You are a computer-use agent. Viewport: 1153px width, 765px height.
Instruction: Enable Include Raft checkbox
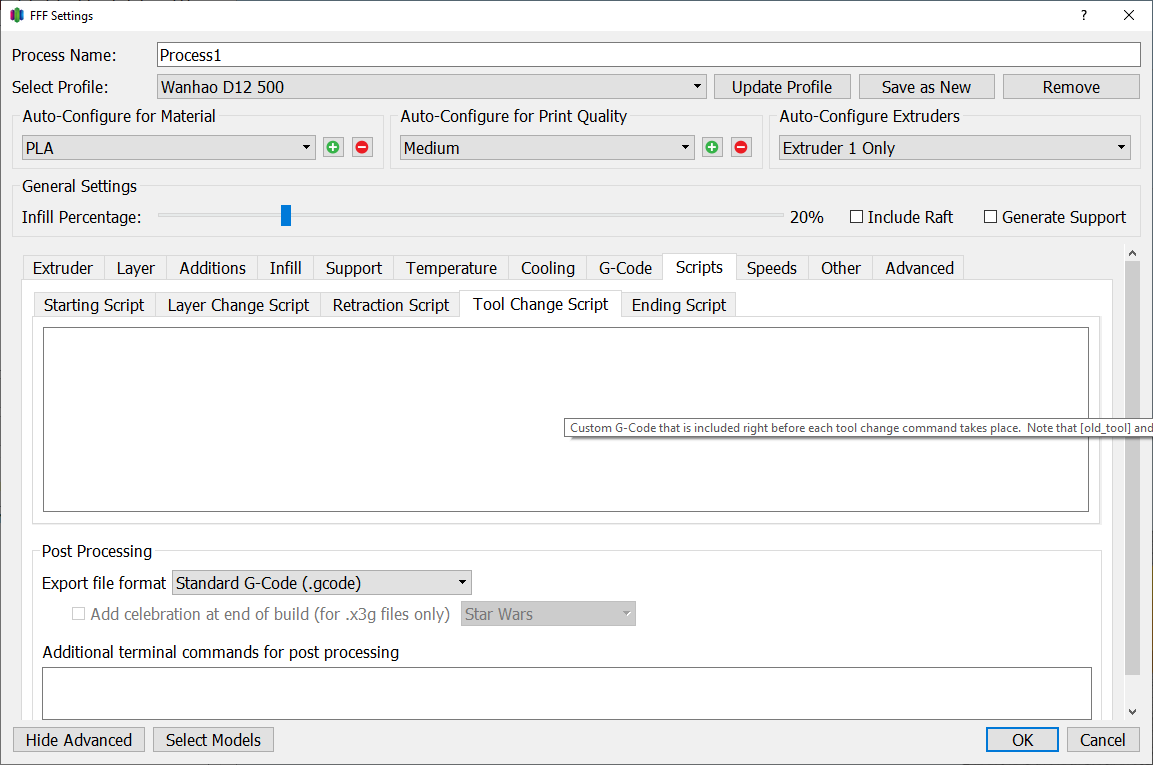tap(856, 217)
